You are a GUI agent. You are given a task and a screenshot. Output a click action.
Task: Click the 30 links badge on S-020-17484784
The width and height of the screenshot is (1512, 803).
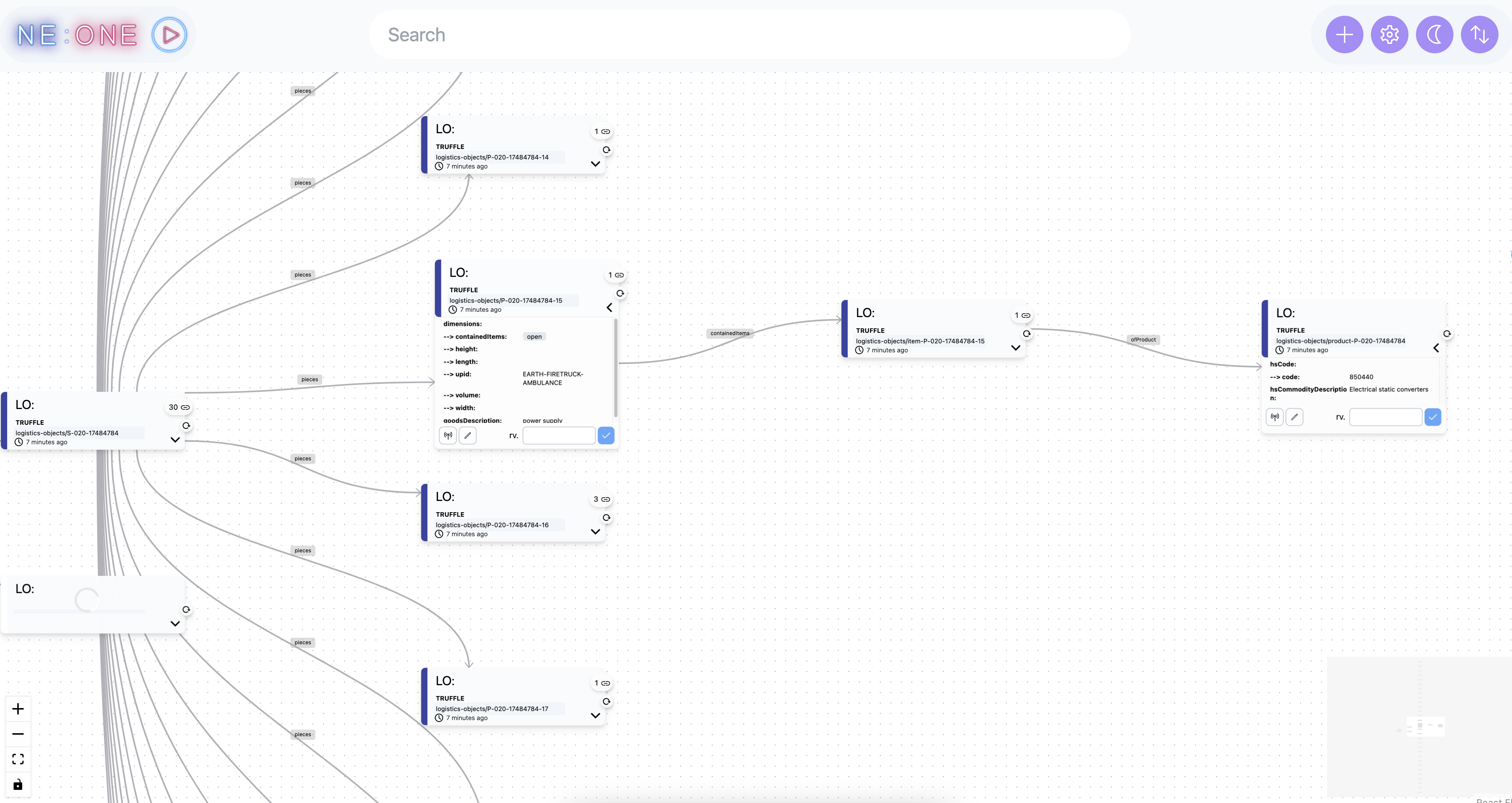point(179,408)
